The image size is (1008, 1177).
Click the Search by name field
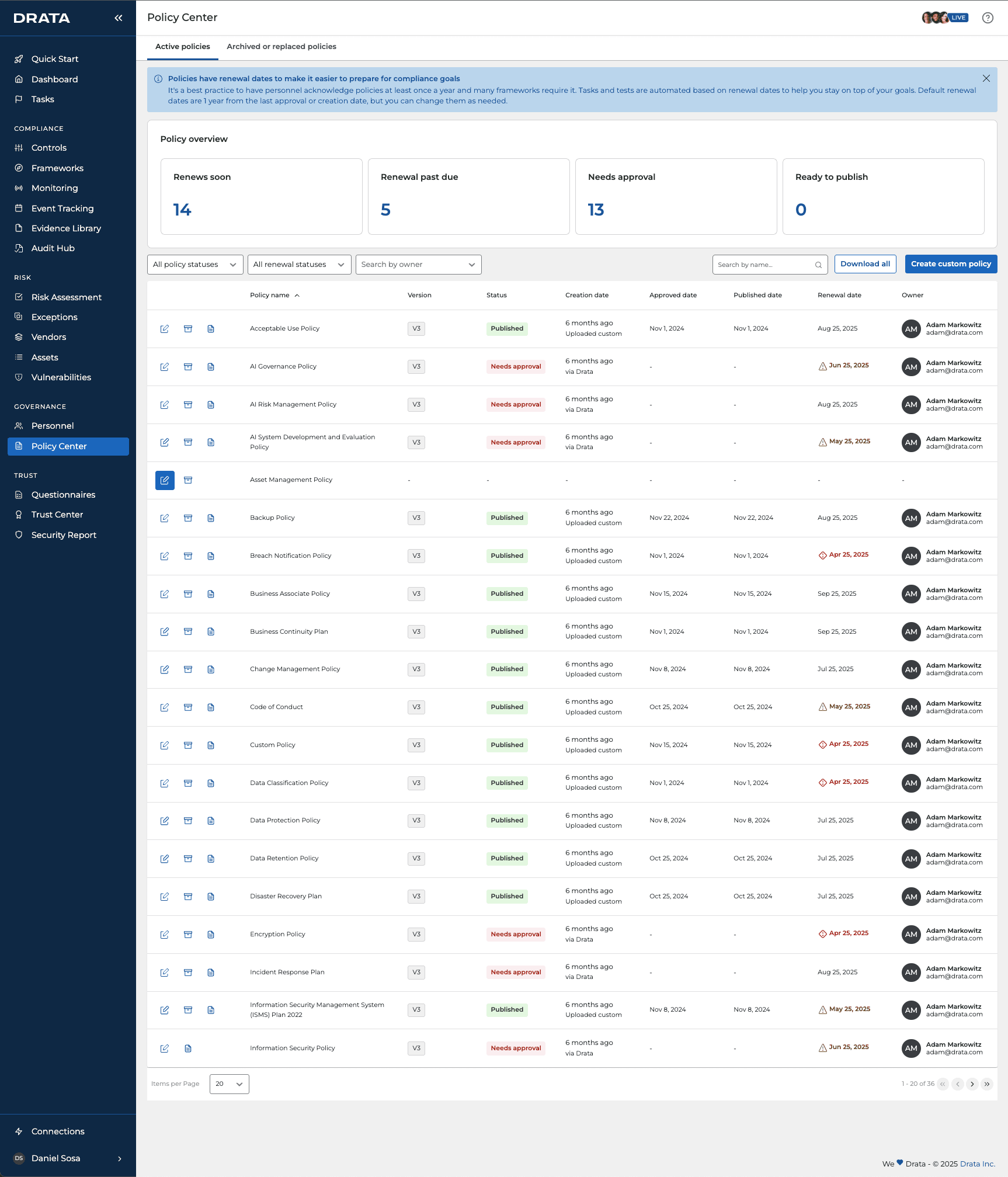coord(770,265)
